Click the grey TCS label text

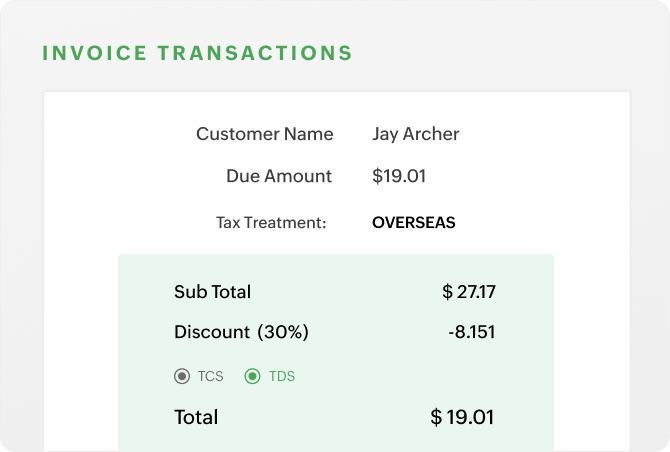pyautogui.click(x=211, y=377)
